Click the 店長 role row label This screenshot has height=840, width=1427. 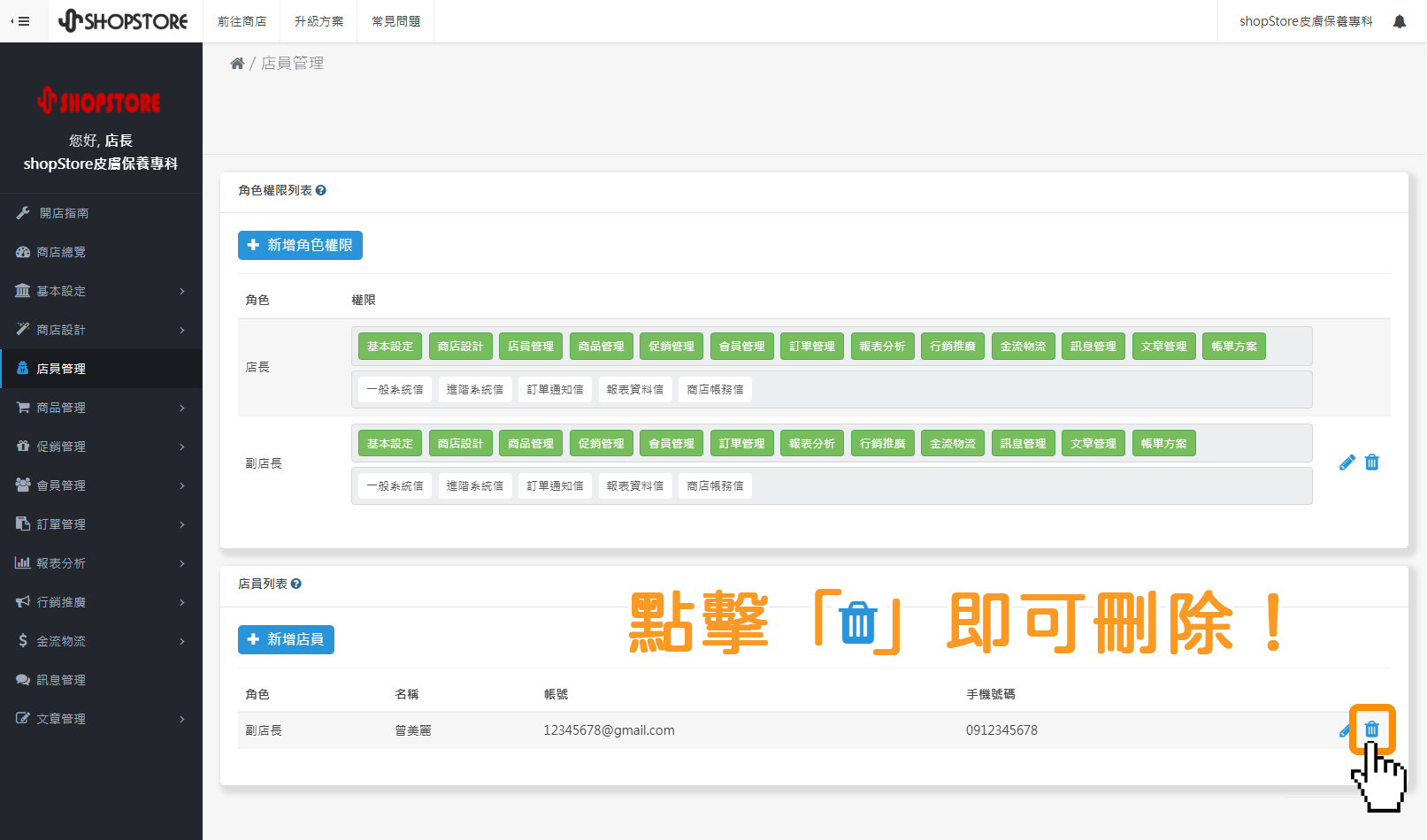point(257,367)
